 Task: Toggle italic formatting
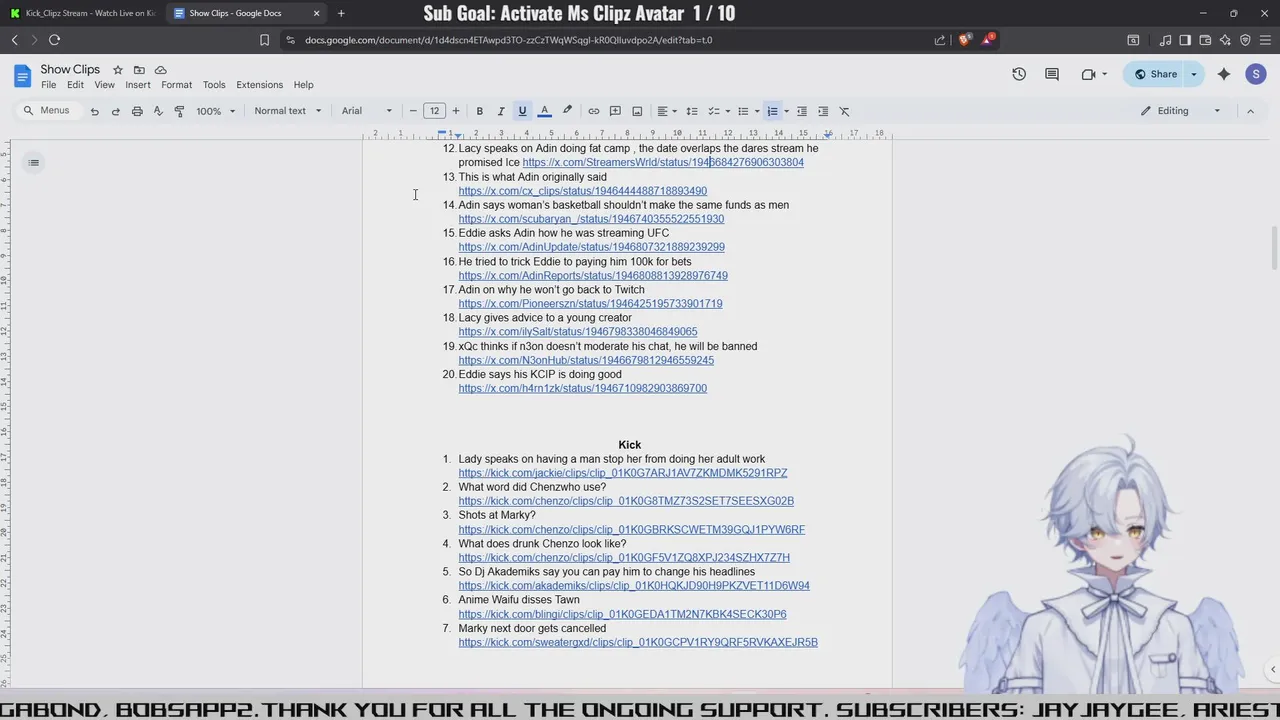pos(501,111)
